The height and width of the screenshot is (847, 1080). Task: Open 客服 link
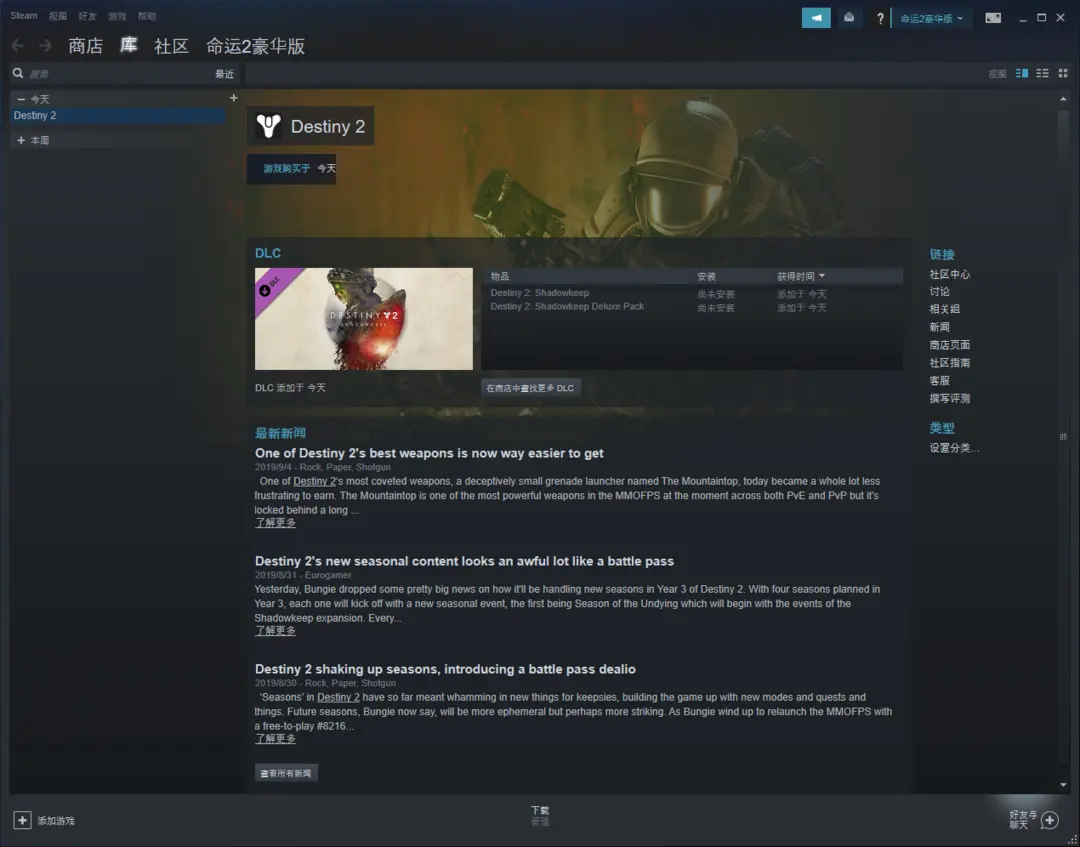tap(939, 381)
